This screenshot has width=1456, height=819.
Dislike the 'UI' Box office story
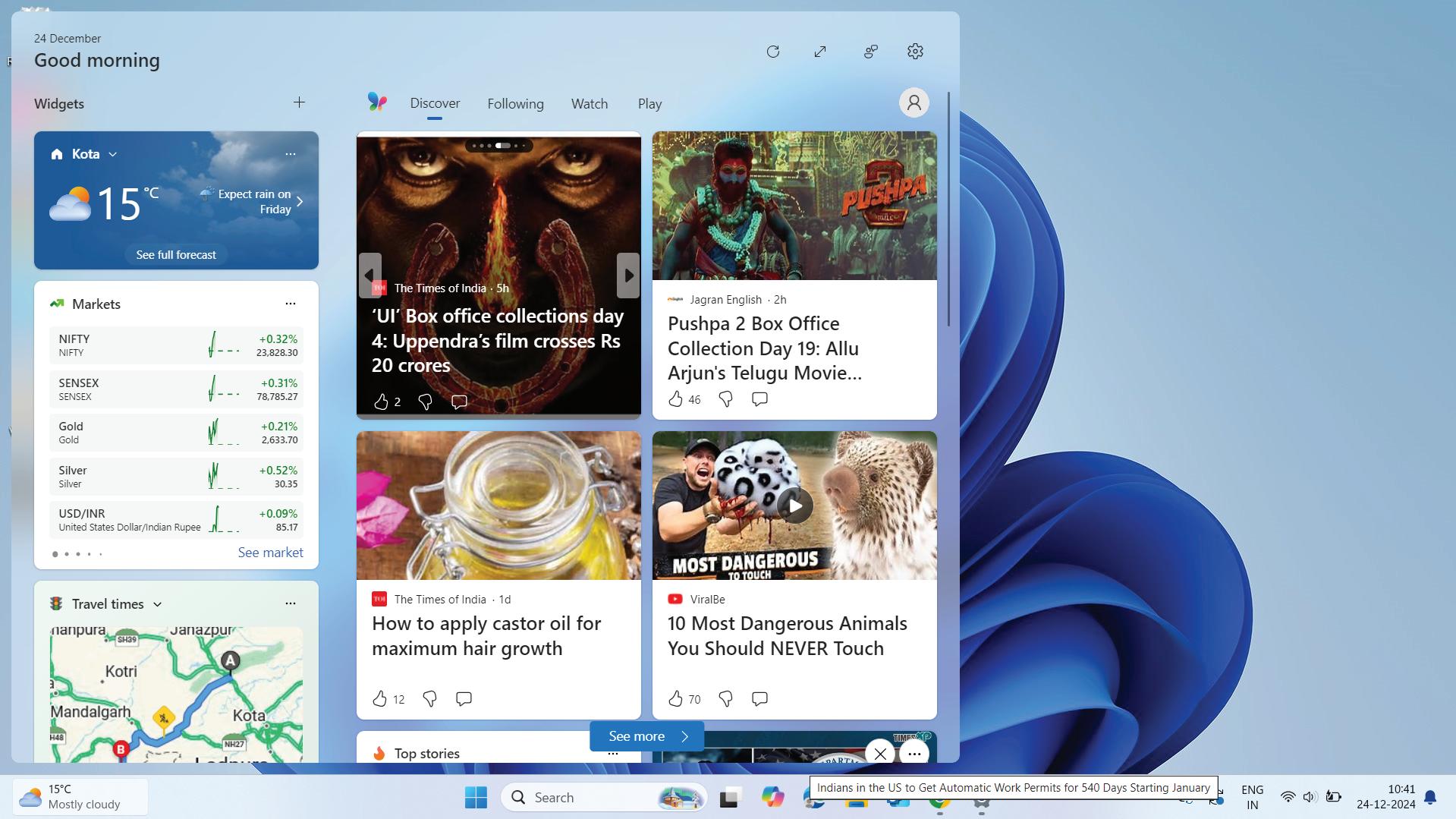coord(425,402)
